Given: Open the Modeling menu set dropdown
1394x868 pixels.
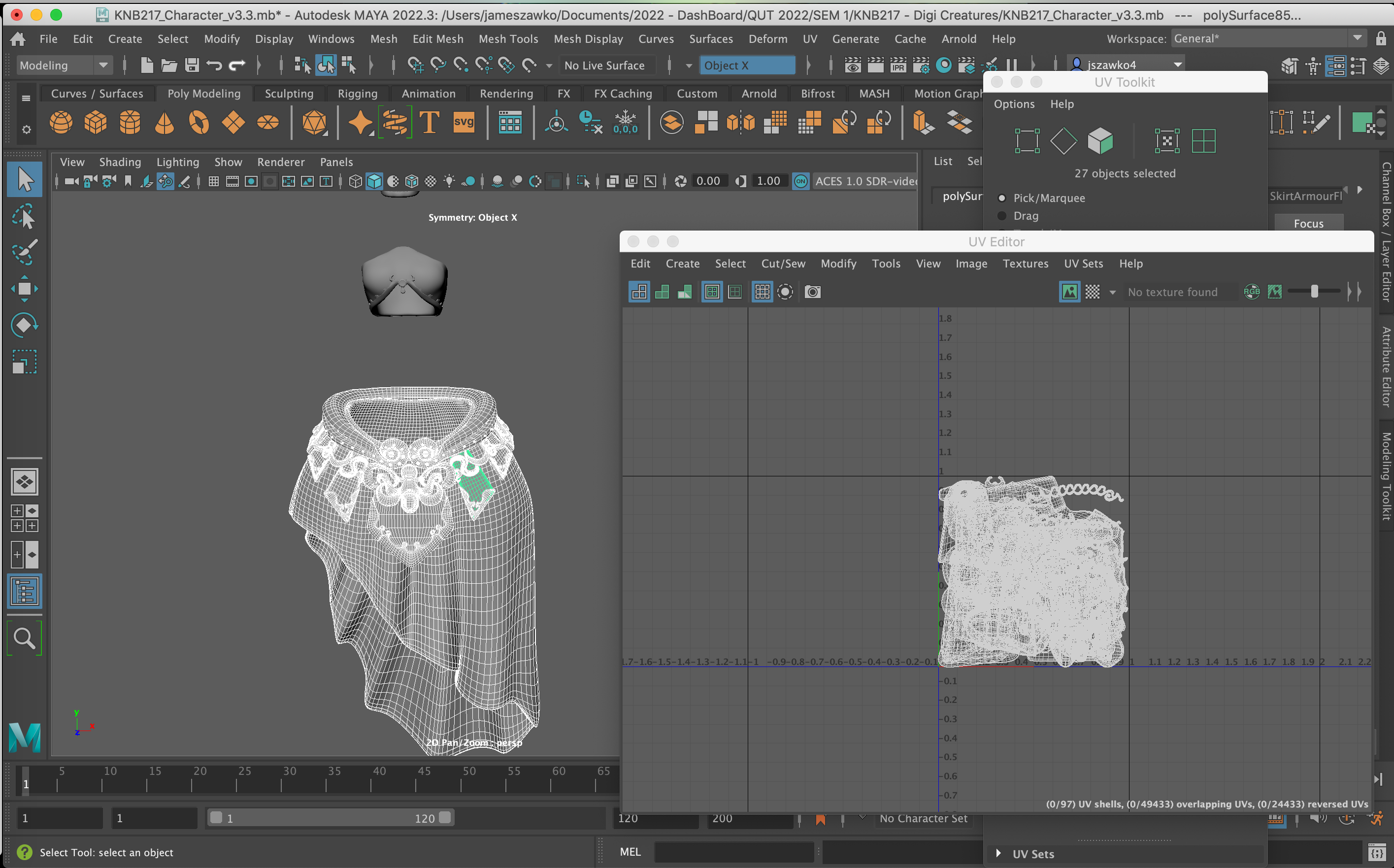Looking at the screenshot, I should point(103,66).
